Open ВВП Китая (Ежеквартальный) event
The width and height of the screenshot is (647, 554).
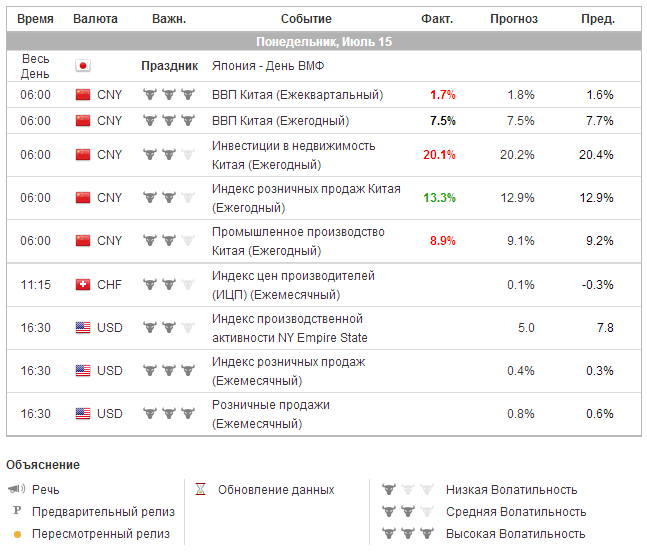[x=297, y=95]
